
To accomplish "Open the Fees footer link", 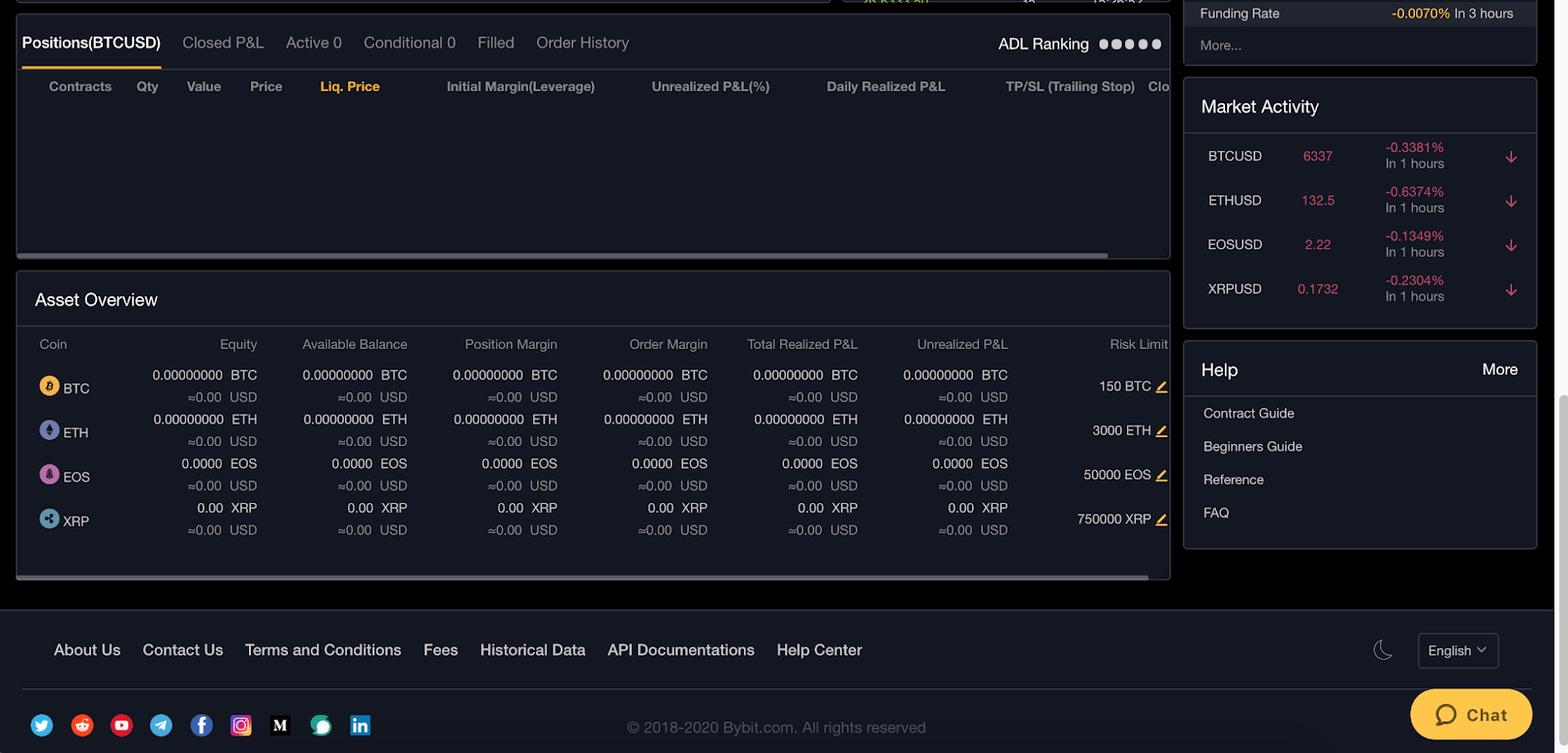I will [441, 650].
